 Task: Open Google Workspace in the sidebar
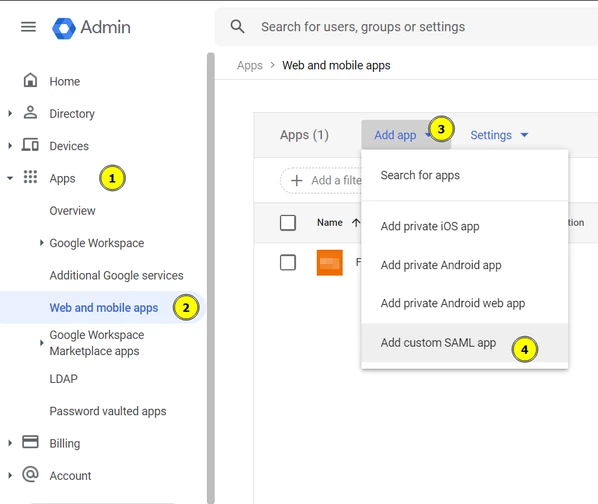click(96, 243)
